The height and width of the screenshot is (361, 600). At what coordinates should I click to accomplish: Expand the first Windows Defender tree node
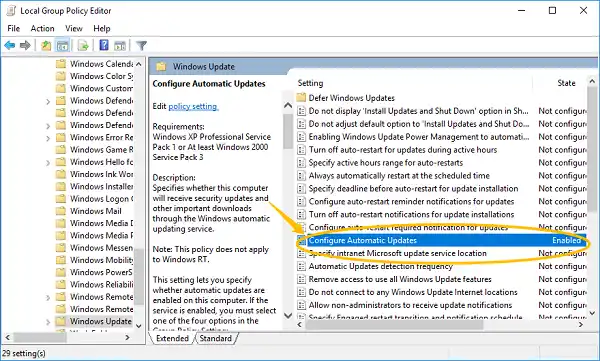point(48,101)
